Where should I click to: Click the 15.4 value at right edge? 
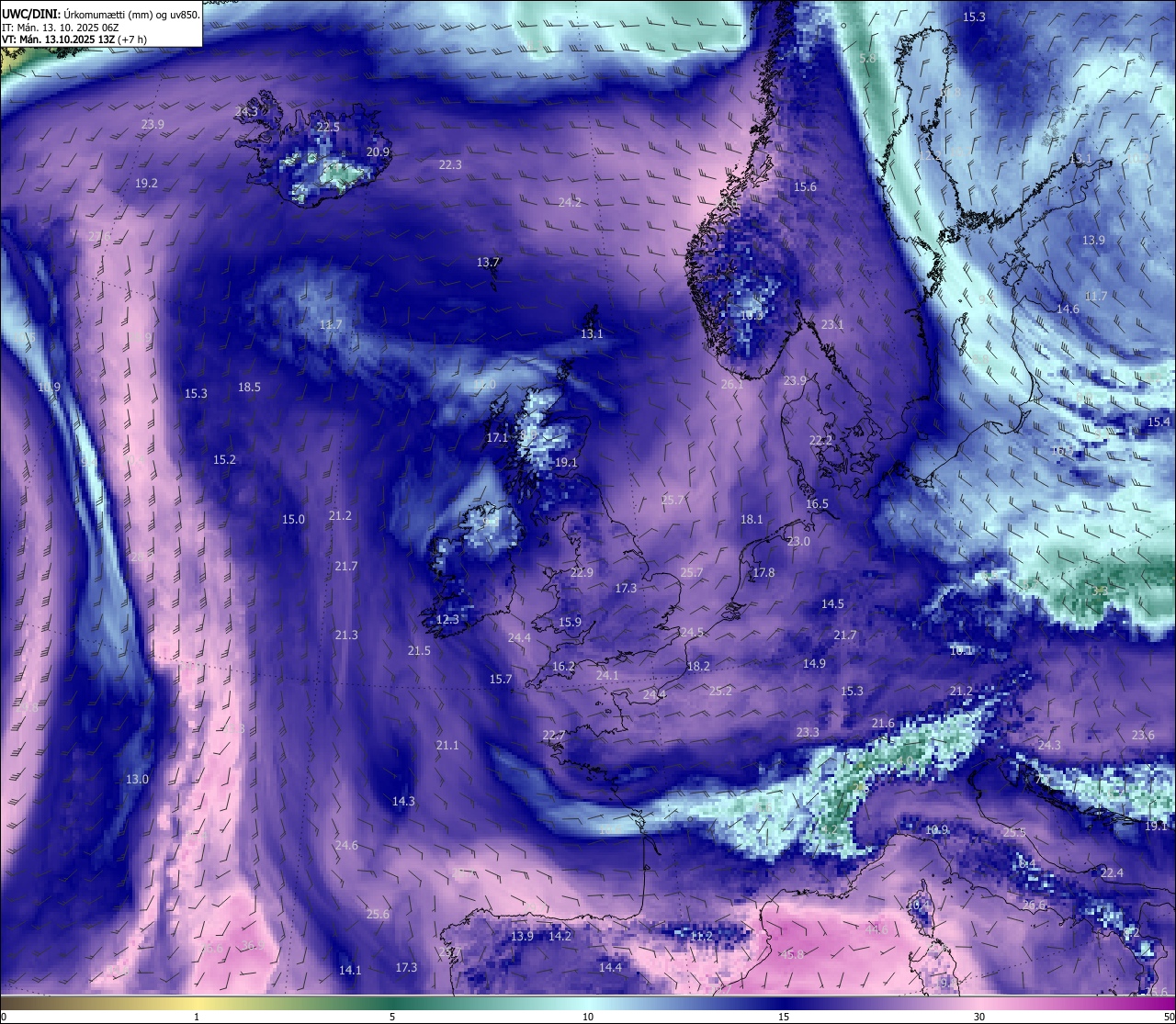pyautogui.click(x=1159, y=422)
